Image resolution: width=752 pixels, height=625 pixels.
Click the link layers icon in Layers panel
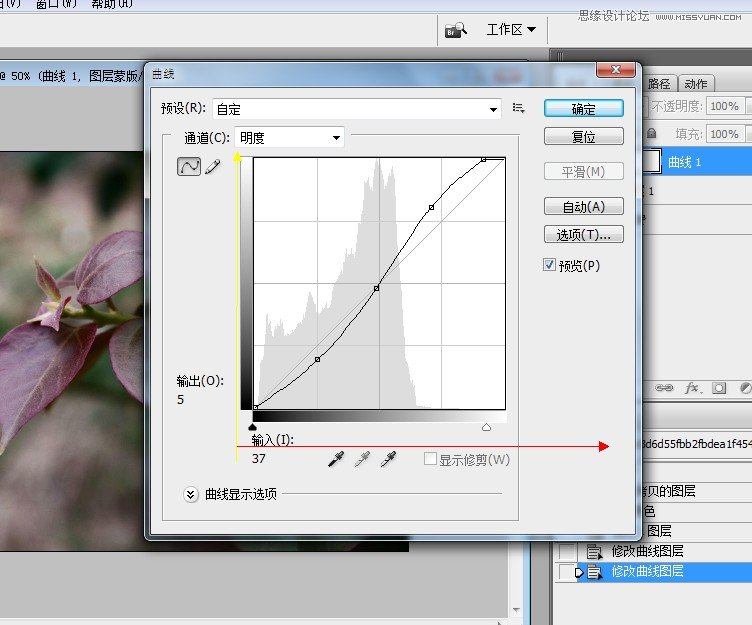pyautogui.click(x=664, y=388)
